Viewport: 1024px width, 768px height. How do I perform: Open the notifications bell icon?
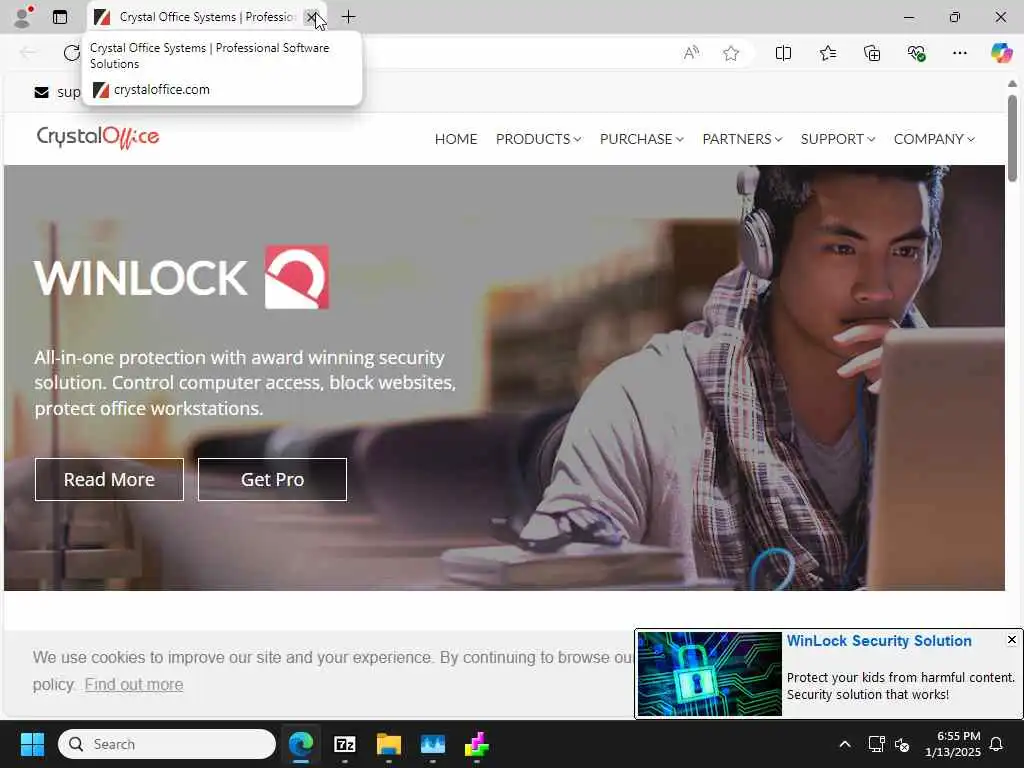[x=997, y=744]
